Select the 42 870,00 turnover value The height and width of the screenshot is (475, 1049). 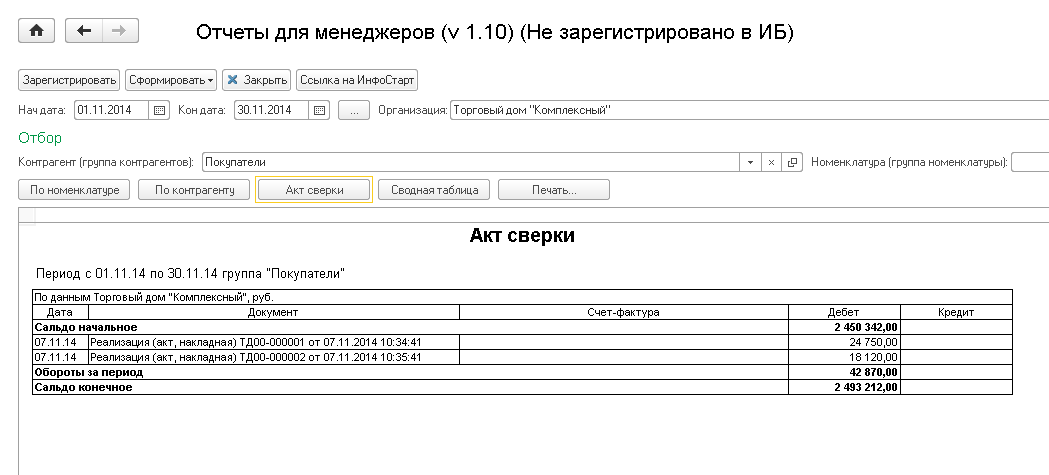point(844,372)
